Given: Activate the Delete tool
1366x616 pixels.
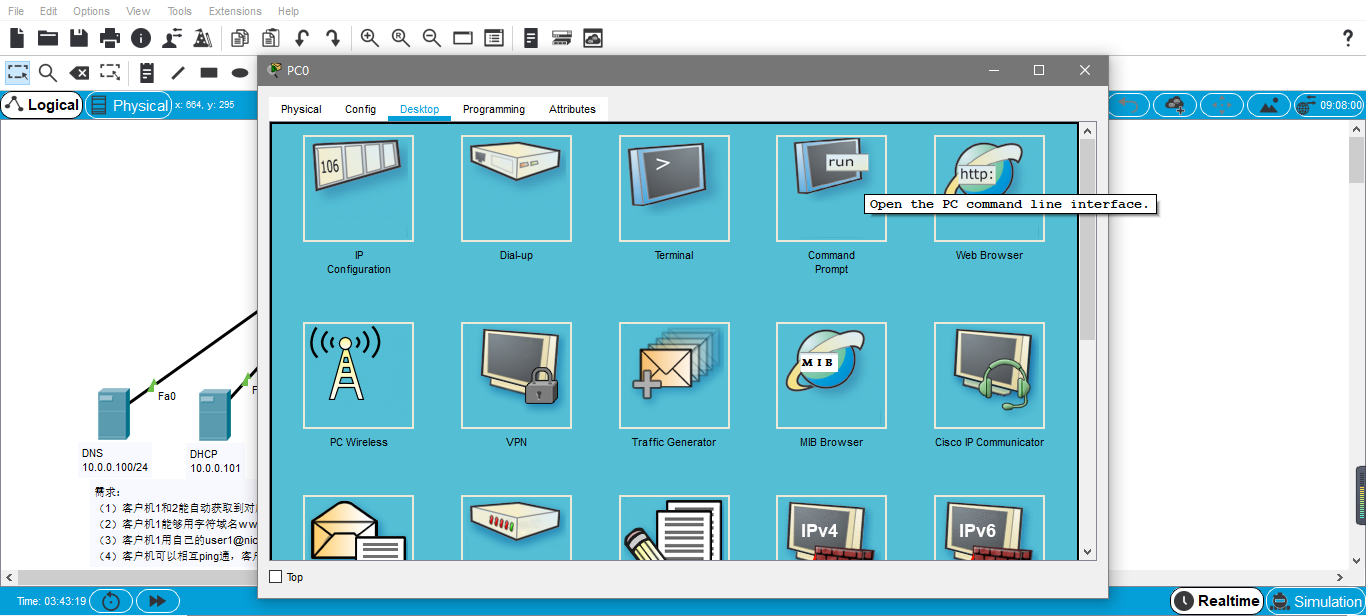Looking at the screenshot, I should 79,72.
